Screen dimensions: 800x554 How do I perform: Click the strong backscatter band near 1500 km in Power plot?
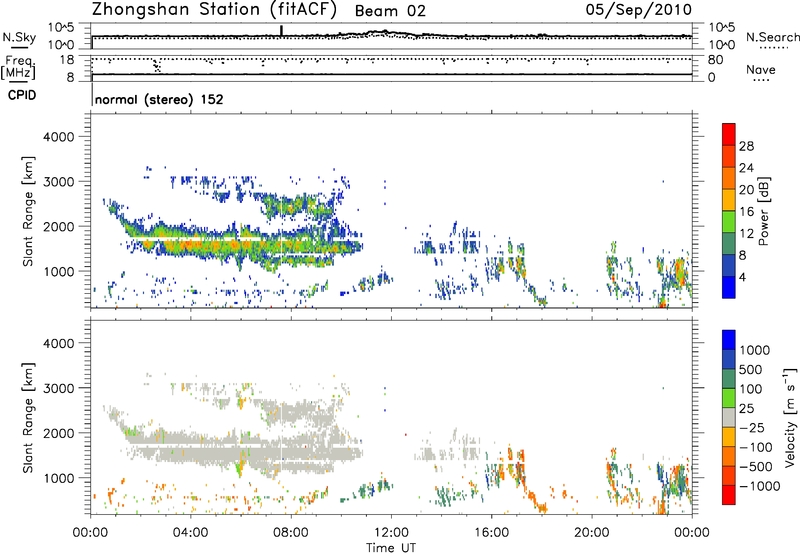pos(245,246)
